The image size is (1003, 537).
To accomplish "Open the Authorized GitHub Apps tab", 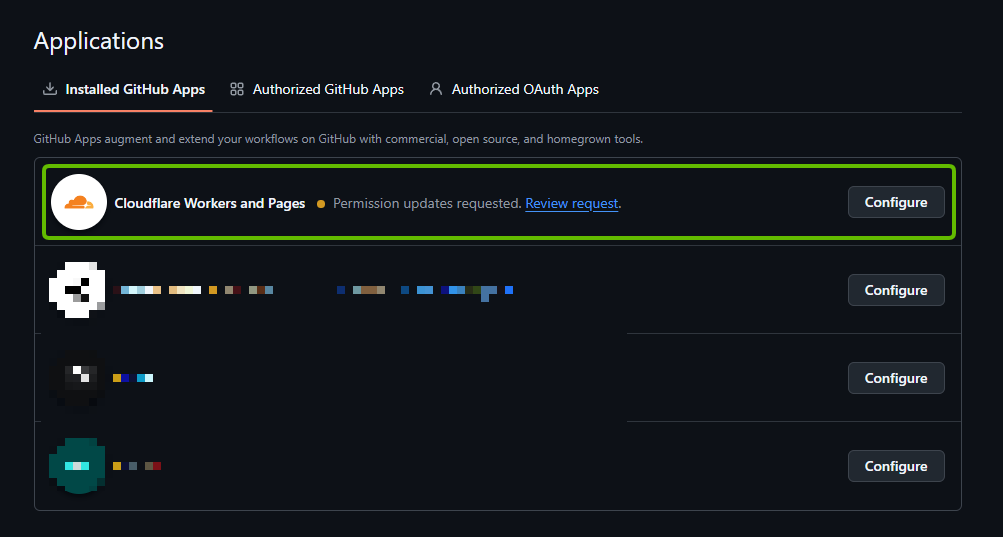I will (328, 89).
